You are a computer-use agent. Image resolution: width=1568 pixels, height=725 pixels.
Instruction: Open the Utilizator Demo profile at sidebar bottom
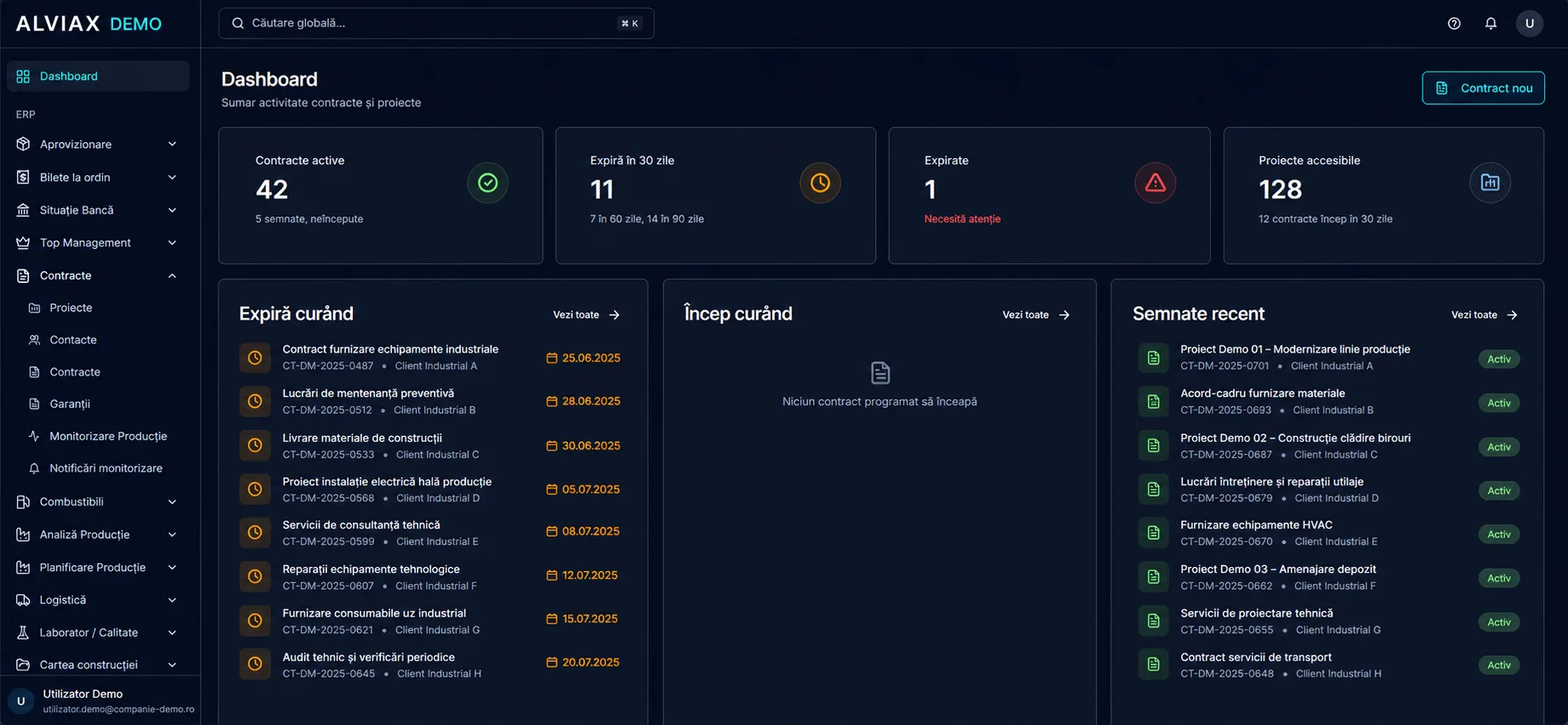100,700
